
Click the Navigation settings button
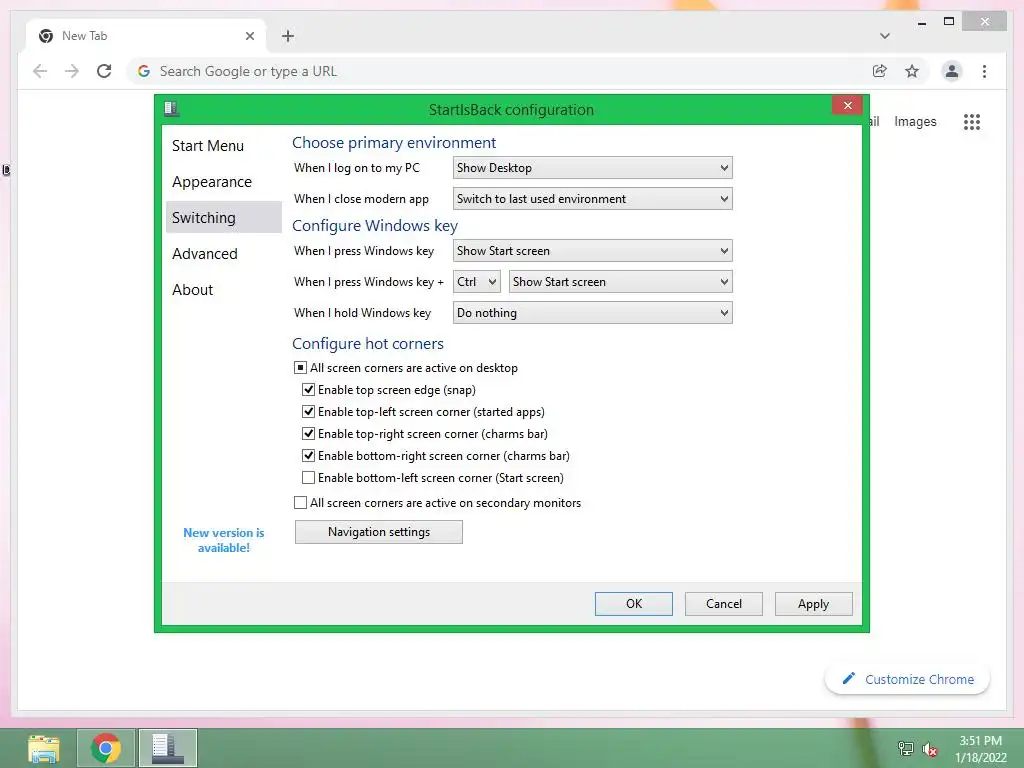[379, 532]
